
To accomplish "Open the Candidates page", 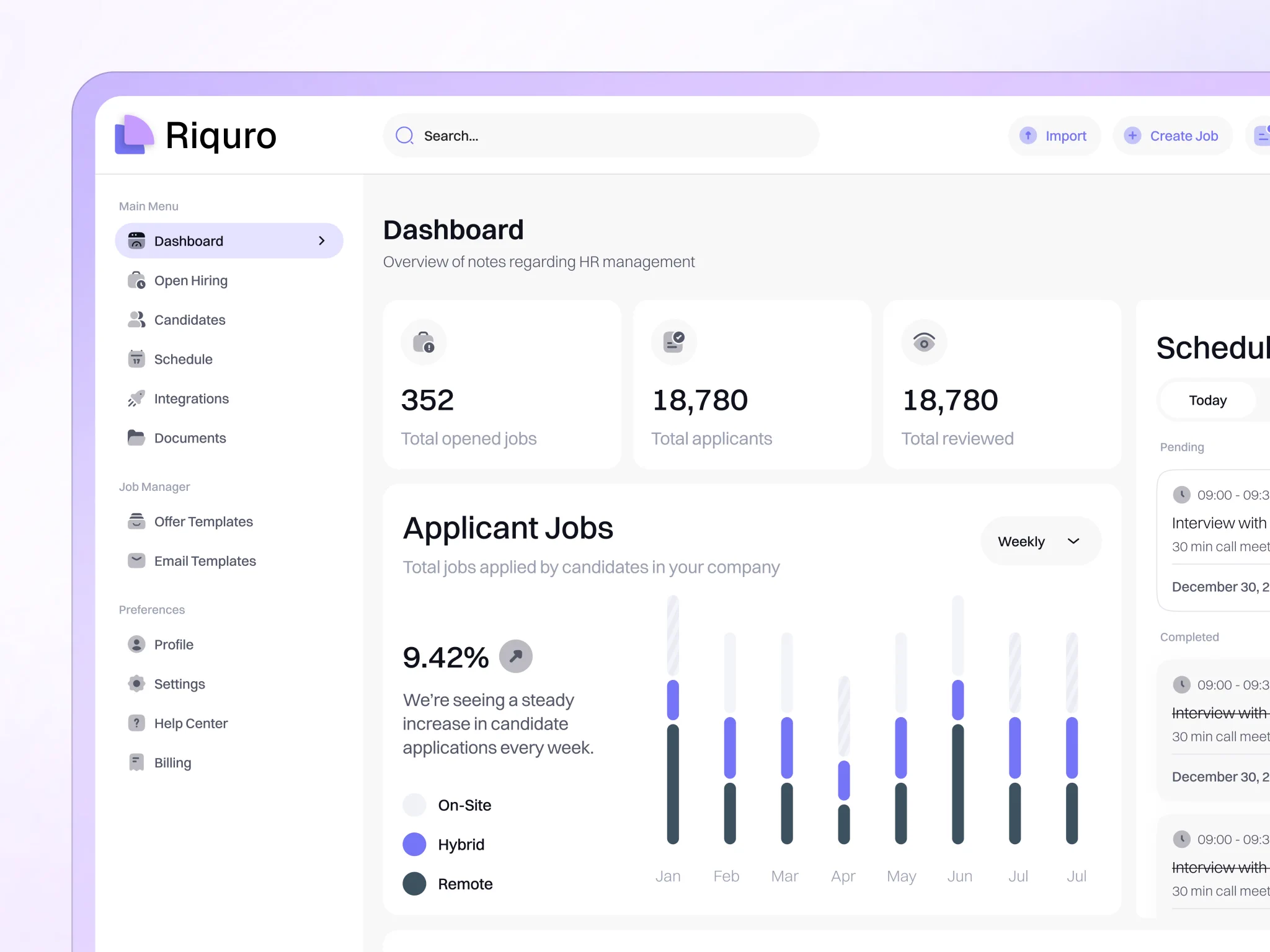I will [229, 319].
